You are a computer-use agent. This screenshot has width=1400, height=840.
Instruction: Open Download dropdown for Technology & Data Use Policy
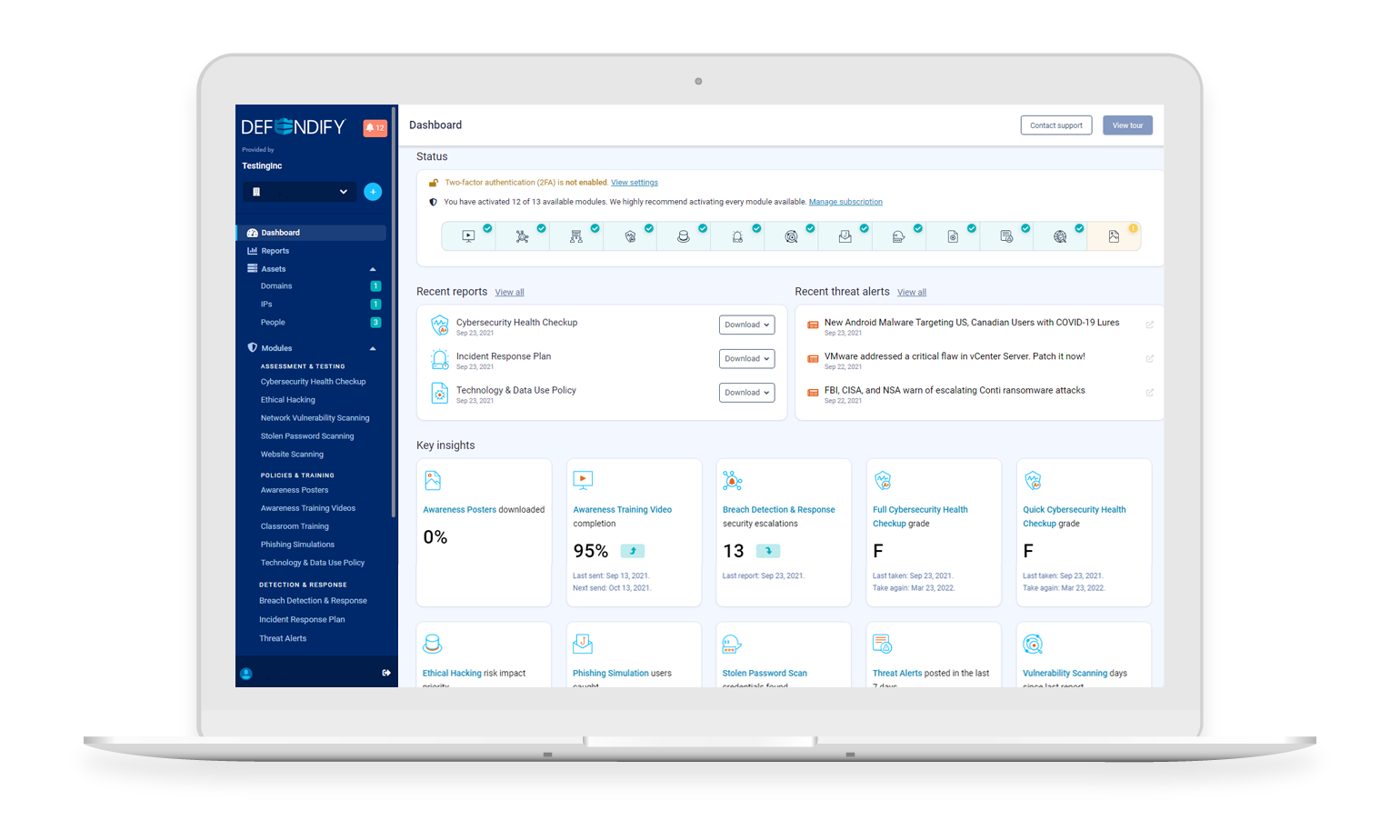coord(746,393)
